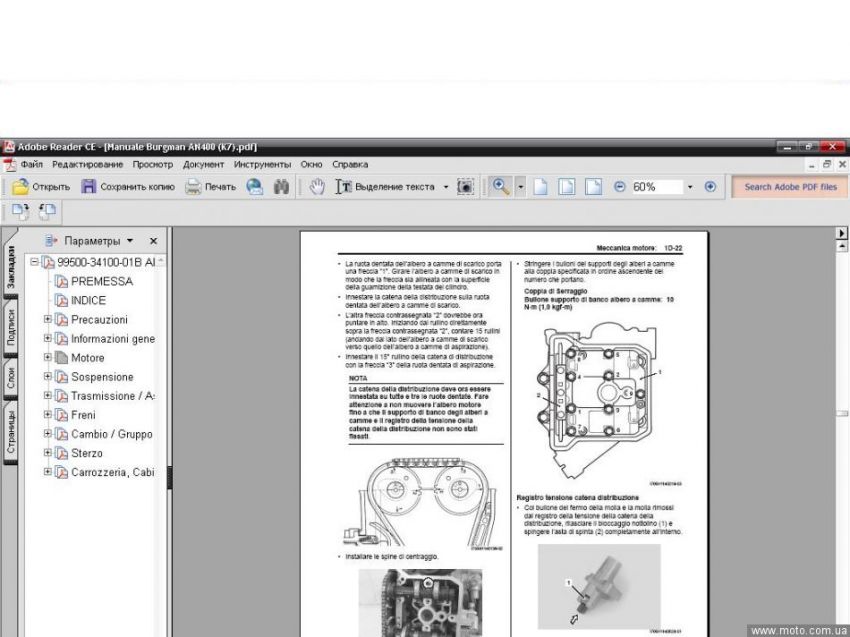Click the Печать printer icon

(x=193, y=187)
